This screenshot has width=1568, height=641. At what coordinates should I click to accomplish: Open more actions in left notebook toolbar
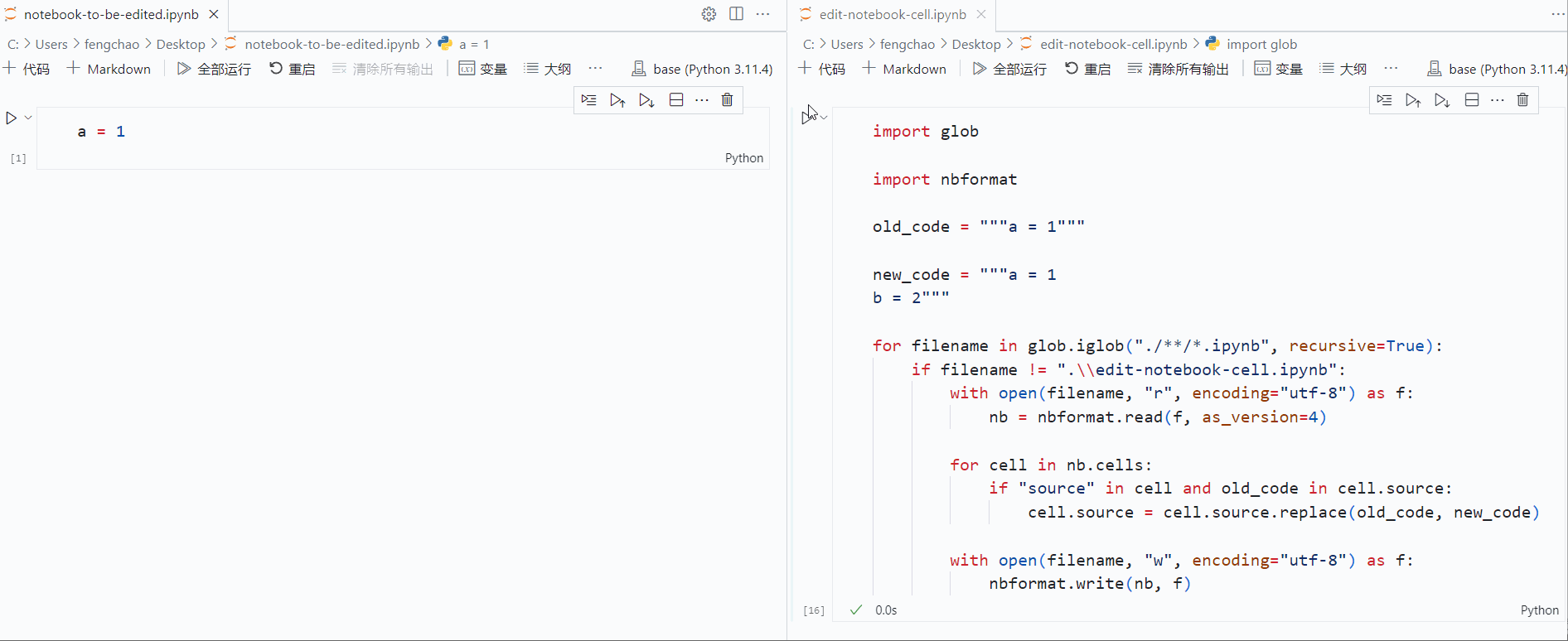tap(595, 69)
